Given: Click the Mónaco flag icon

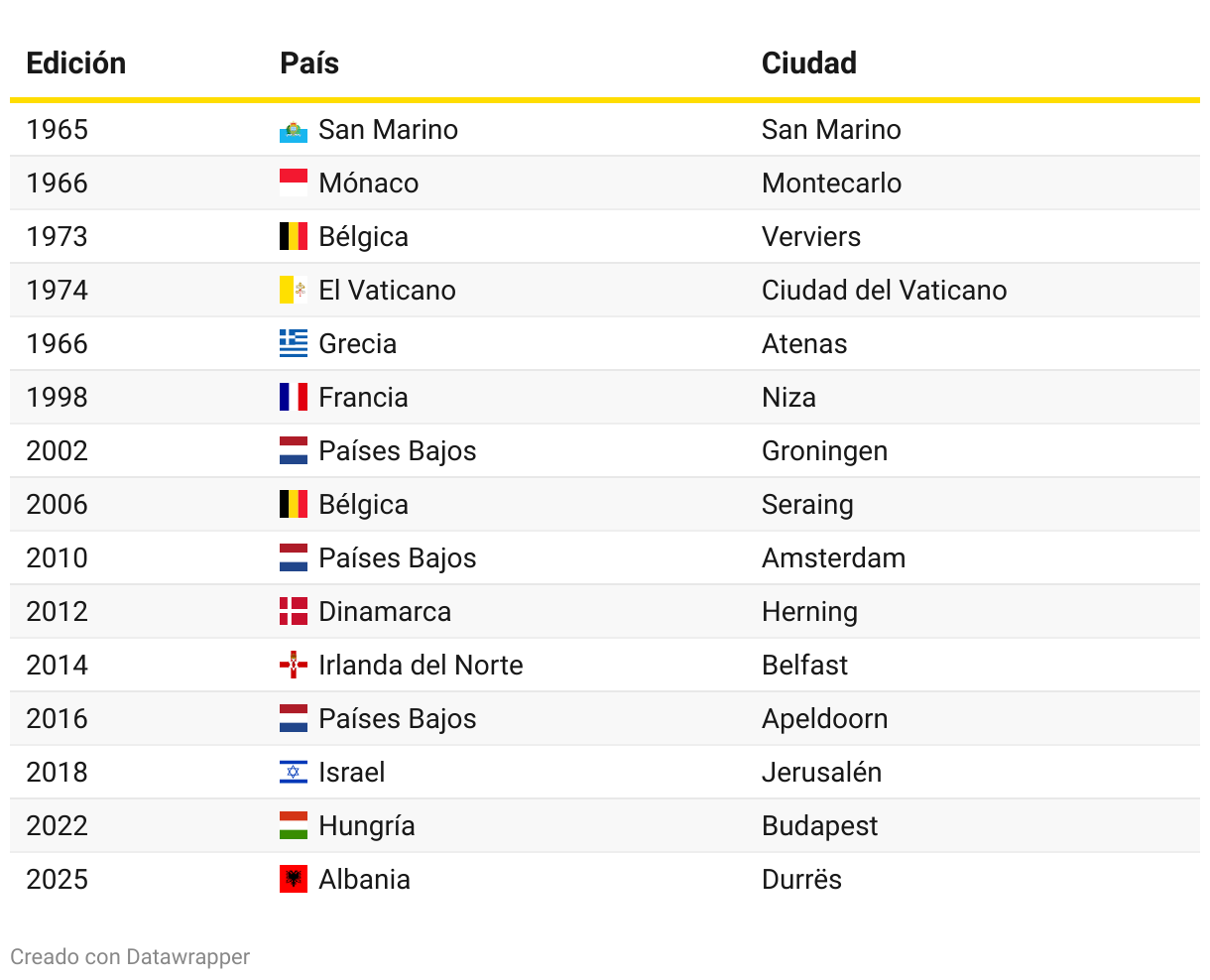Looking at the screenshot, I should pyautogui.click(x=294, y=184).
